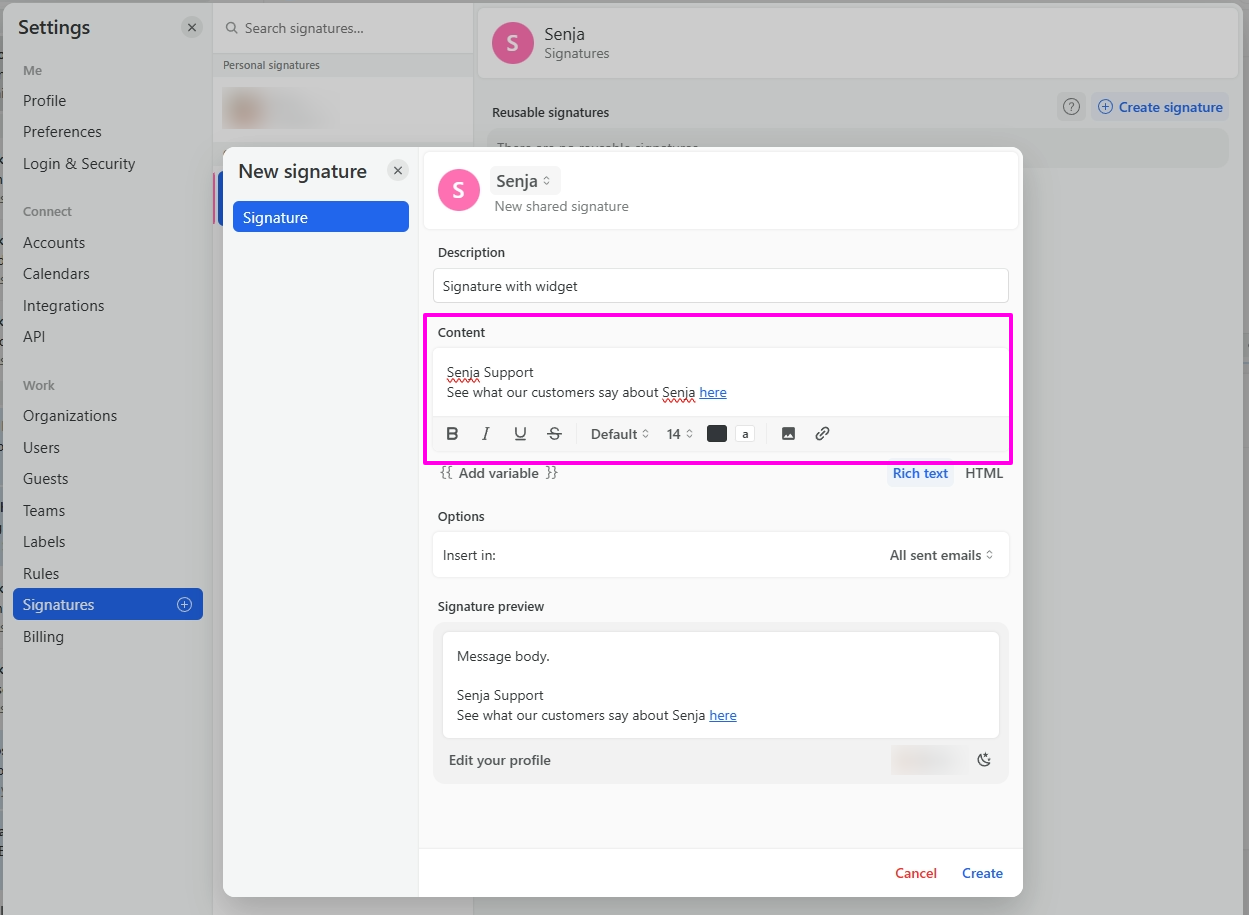
Task: Toggle bold formatting in signature editor
Action: point(452,434)
